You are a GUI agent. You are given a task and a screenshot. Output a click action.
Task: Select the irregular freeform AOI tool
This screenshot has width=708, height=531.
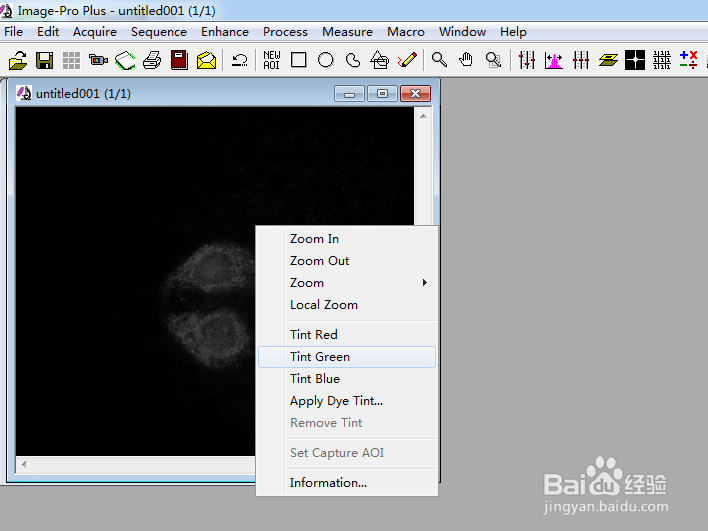pyautogui.click(x=353, y=60)
